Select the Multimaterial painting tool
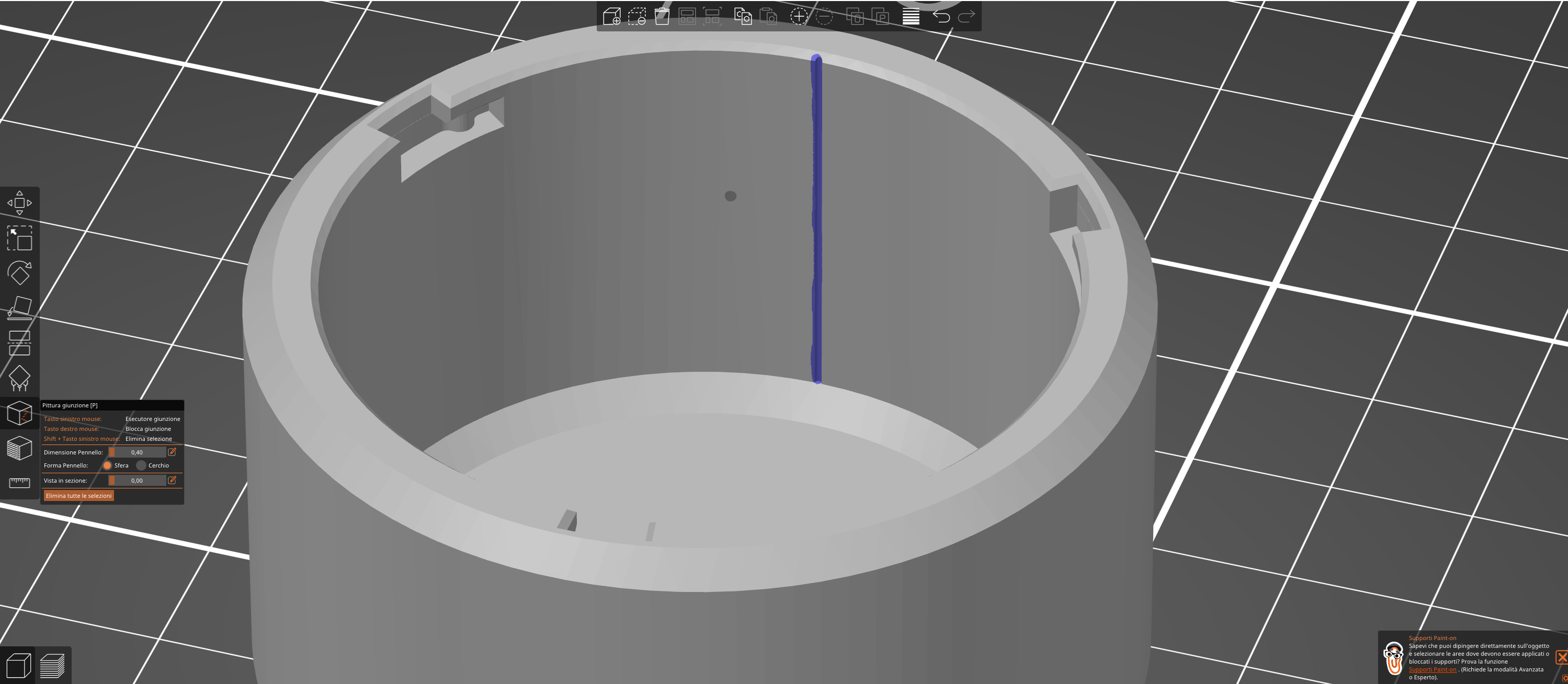Image resolution: width=1568 pixels, height=684 pixels. point(19,449)
